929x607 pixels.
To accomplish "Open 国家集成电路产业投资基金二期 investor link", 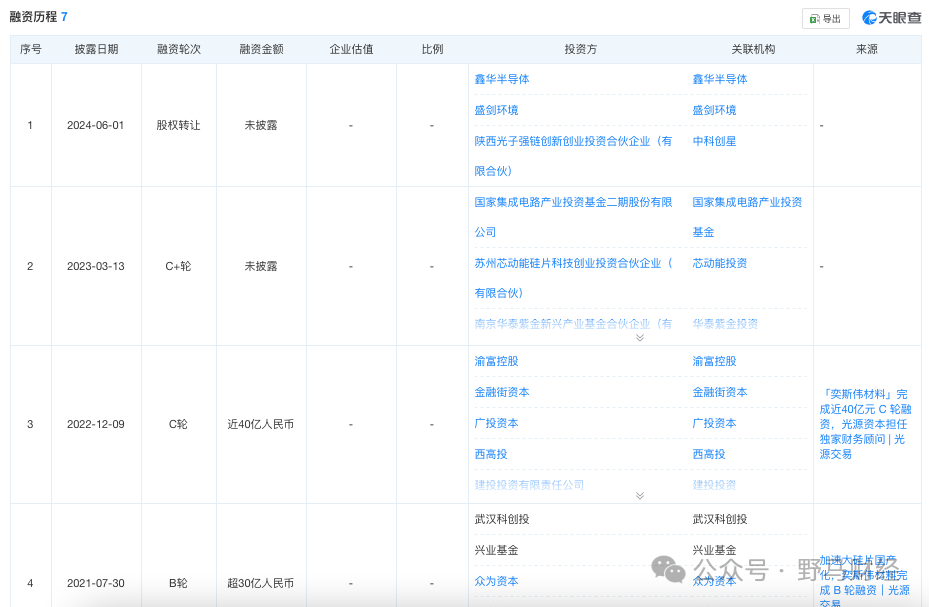I will [573, 217].
